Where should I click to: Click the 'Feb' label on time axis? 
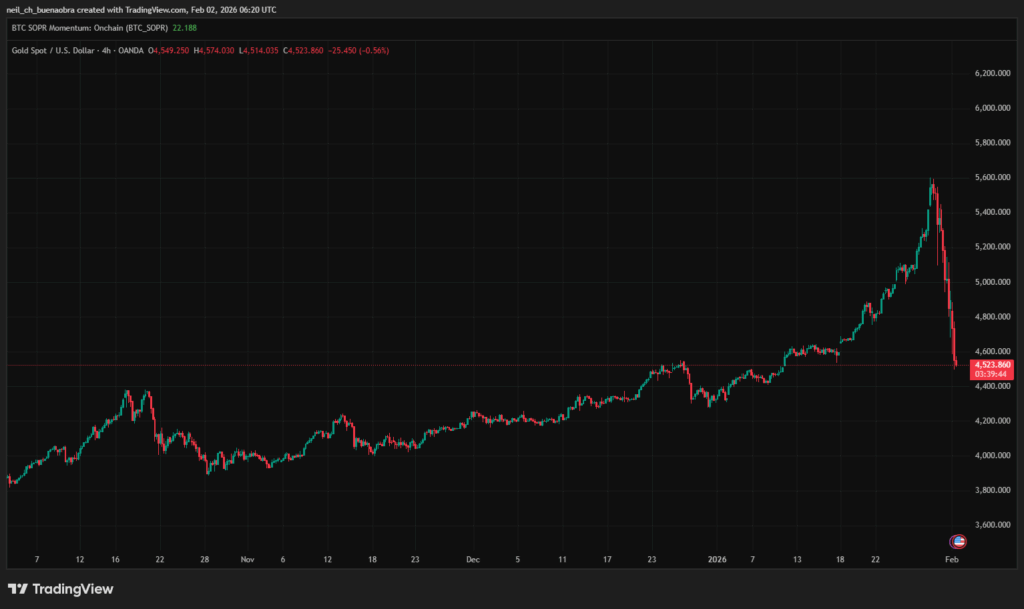tap(952, 560)
